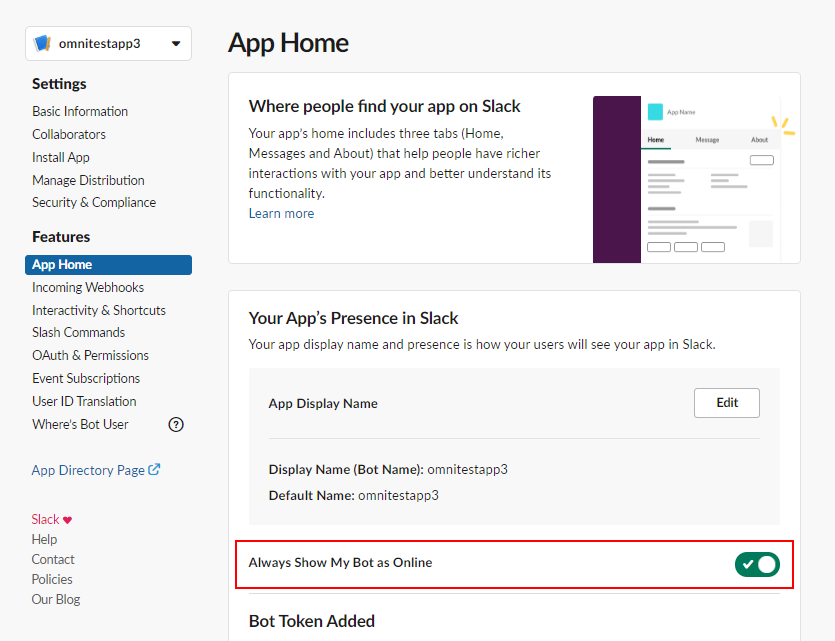Open Security & Compliance page
The width and height of the screenshot is (835, 641).
[x=94, y=202]
